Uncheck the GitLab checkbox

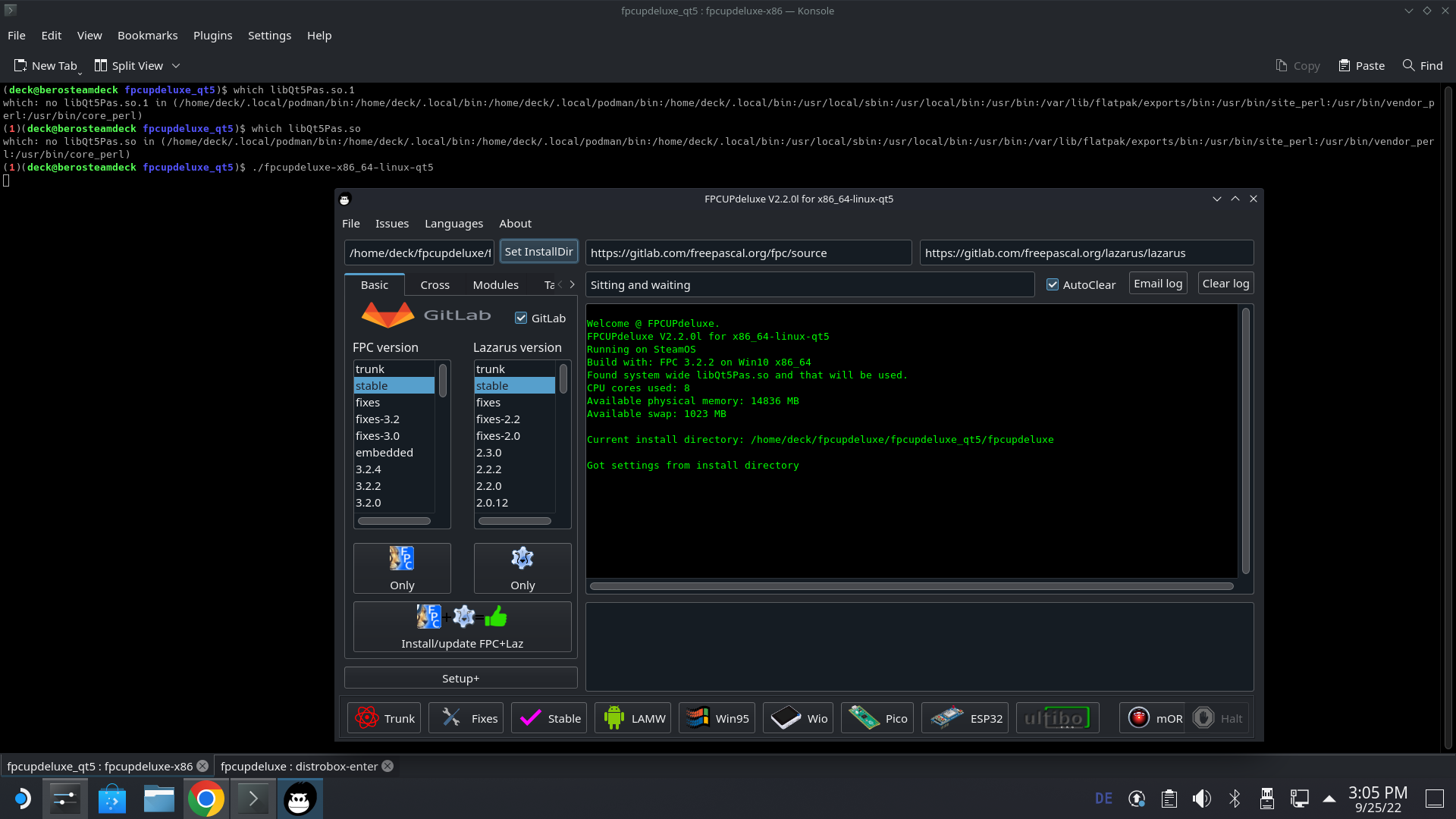point(521,318)
